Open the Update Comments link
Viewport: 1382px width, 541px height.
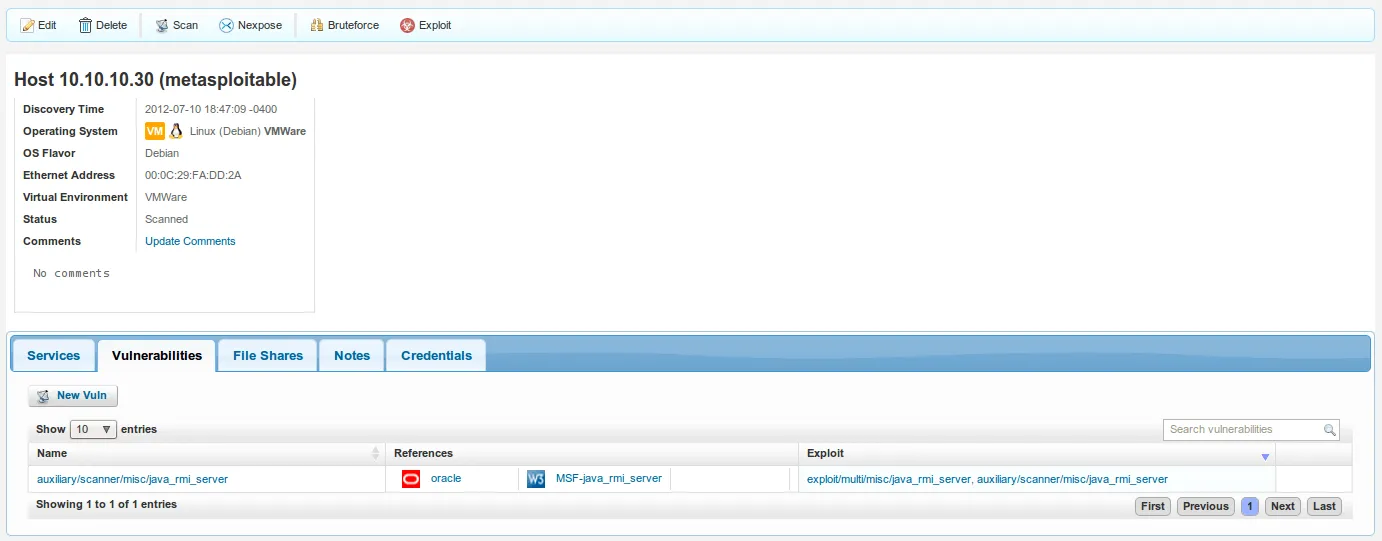190,241
